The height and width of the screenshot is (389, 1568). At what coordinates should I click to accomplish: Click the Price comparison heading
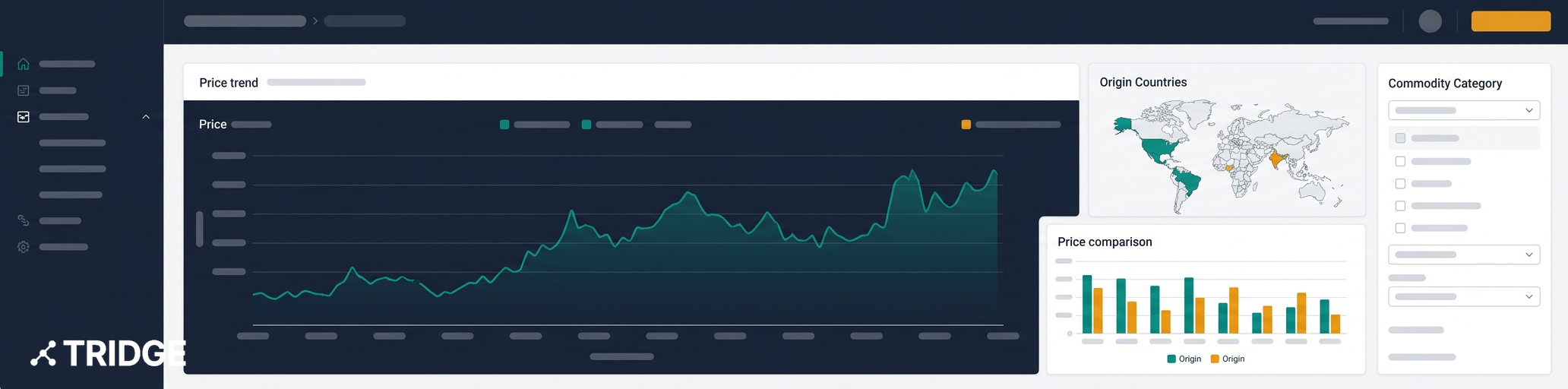1105,242
